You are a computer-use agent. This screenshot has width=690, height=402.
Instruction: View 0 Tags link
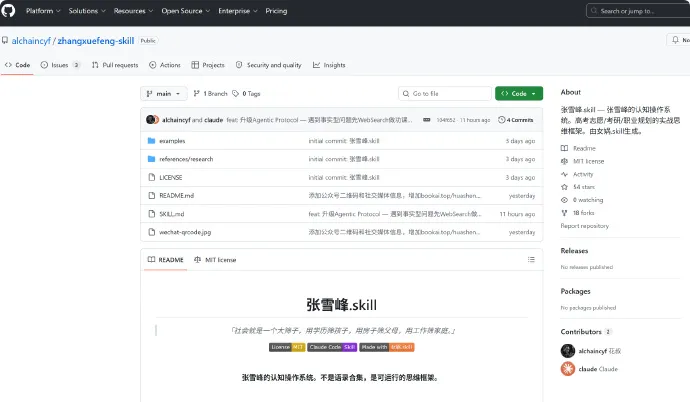(x=246, y=93)
